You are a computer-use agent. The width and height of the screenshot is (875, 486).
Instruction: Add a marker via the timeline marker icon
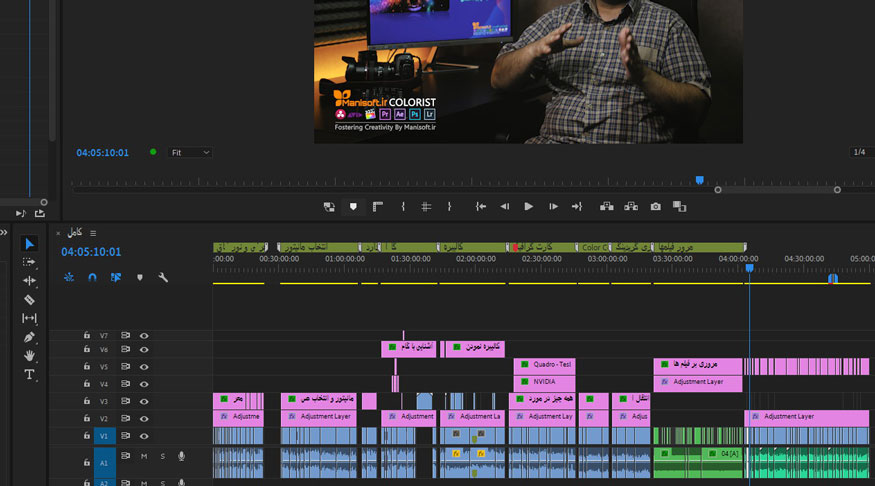pyautogui.click(x=140, y=277)
